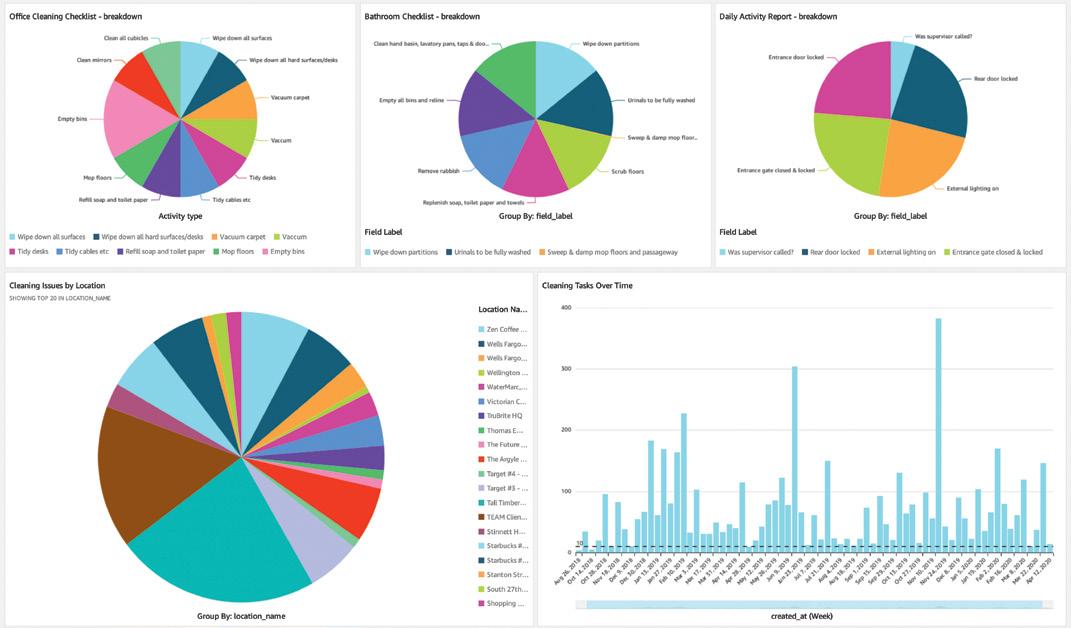Click the Tall Timber teal legend swatch

482,502
